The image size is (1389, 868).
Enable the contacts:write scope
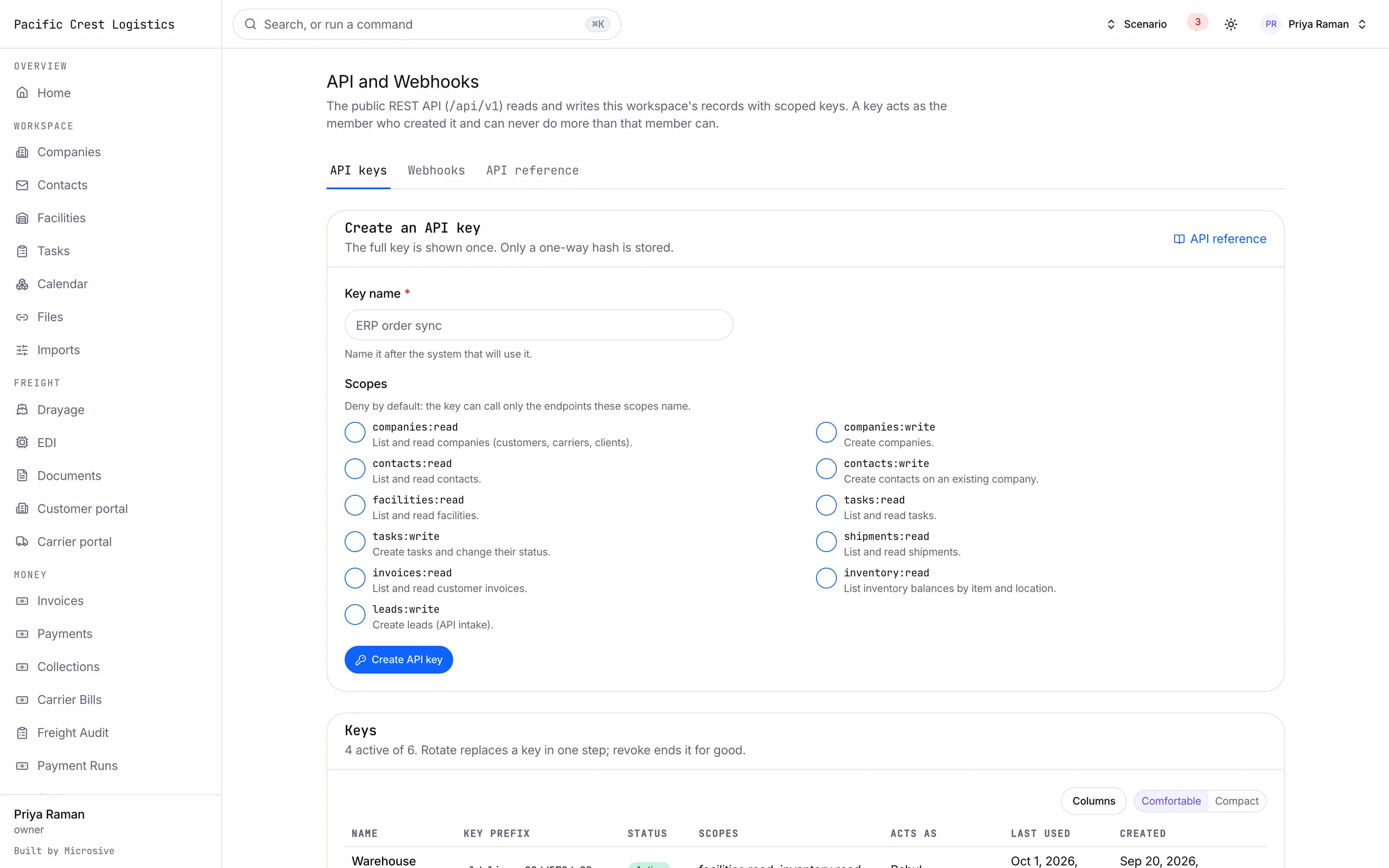(826, 468)
